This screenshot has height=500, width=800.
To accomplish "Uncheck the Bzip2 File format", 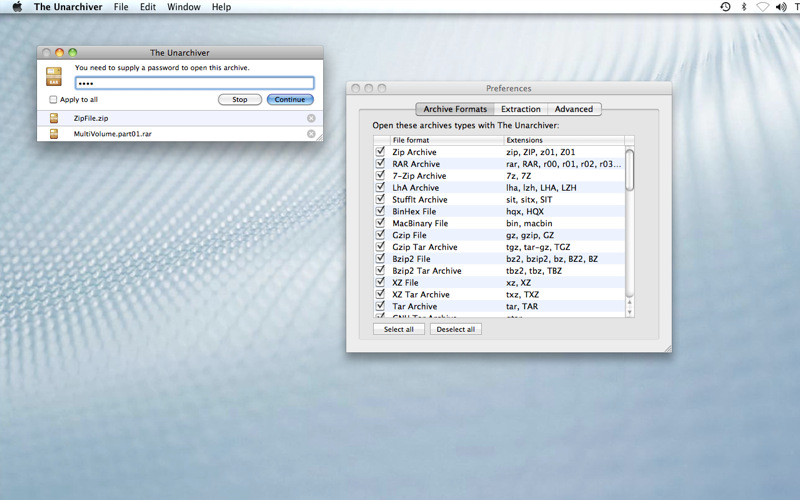I will tap(380, 258).
